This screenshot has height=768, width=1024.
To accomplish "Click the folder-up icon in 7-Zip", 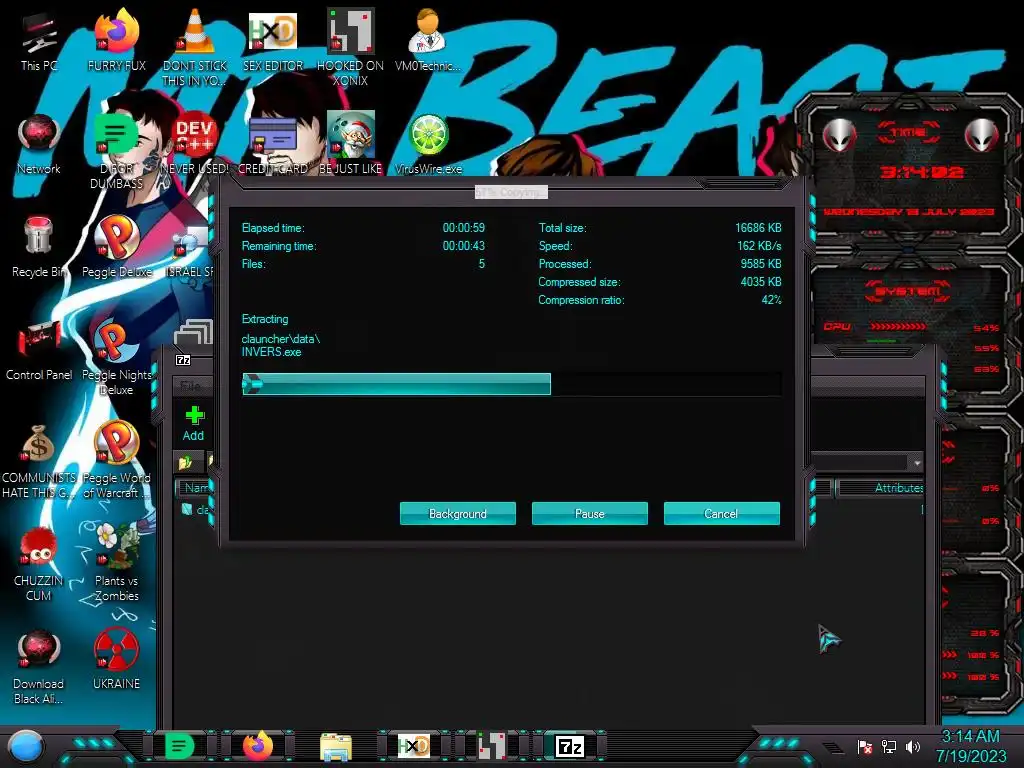I will click(185, 462).
